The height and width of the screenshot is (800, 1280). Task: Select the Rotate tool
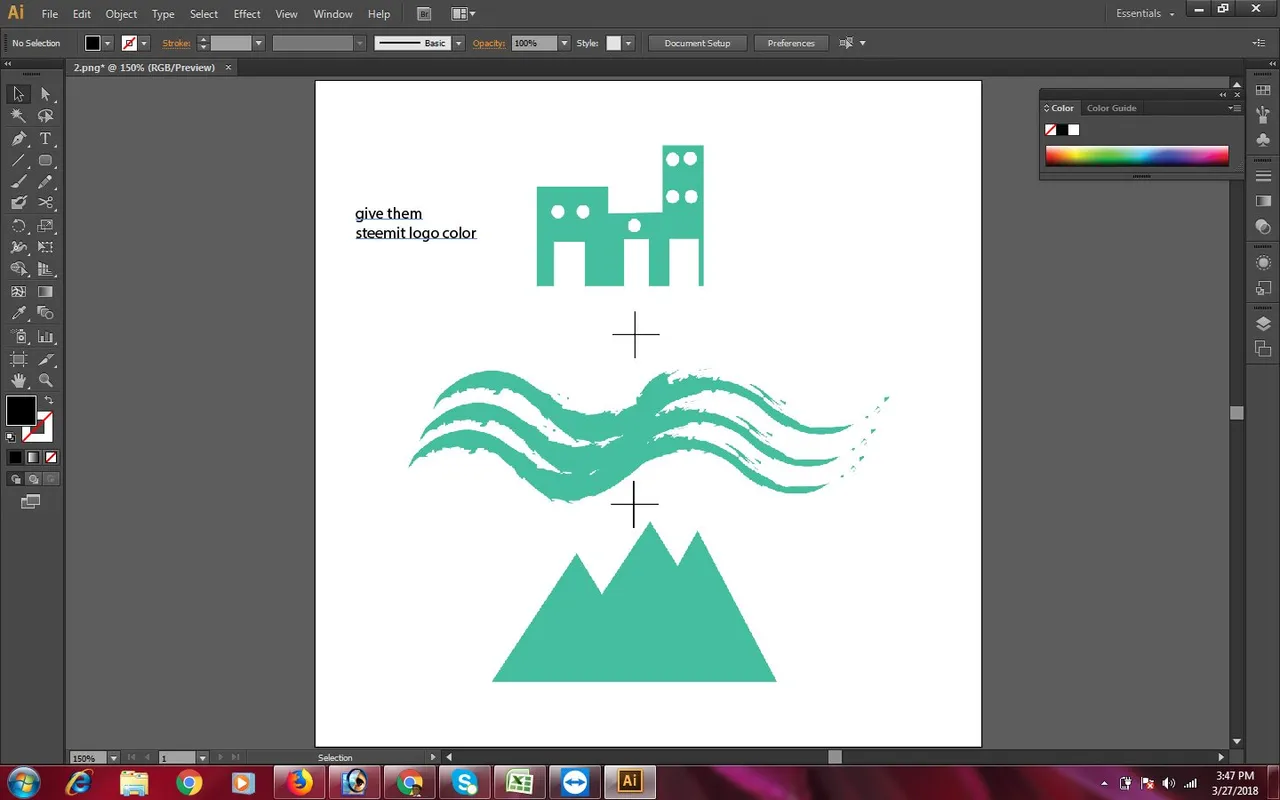[x=18, y=226]
